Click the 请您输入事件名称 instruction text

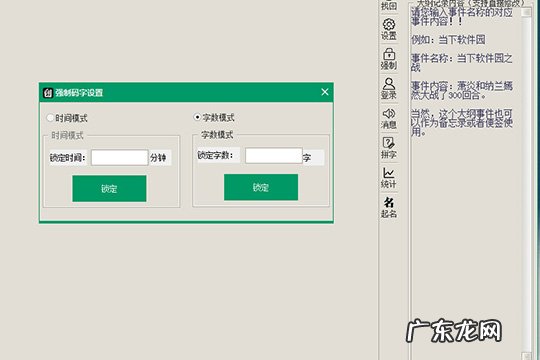coord(461,17)
